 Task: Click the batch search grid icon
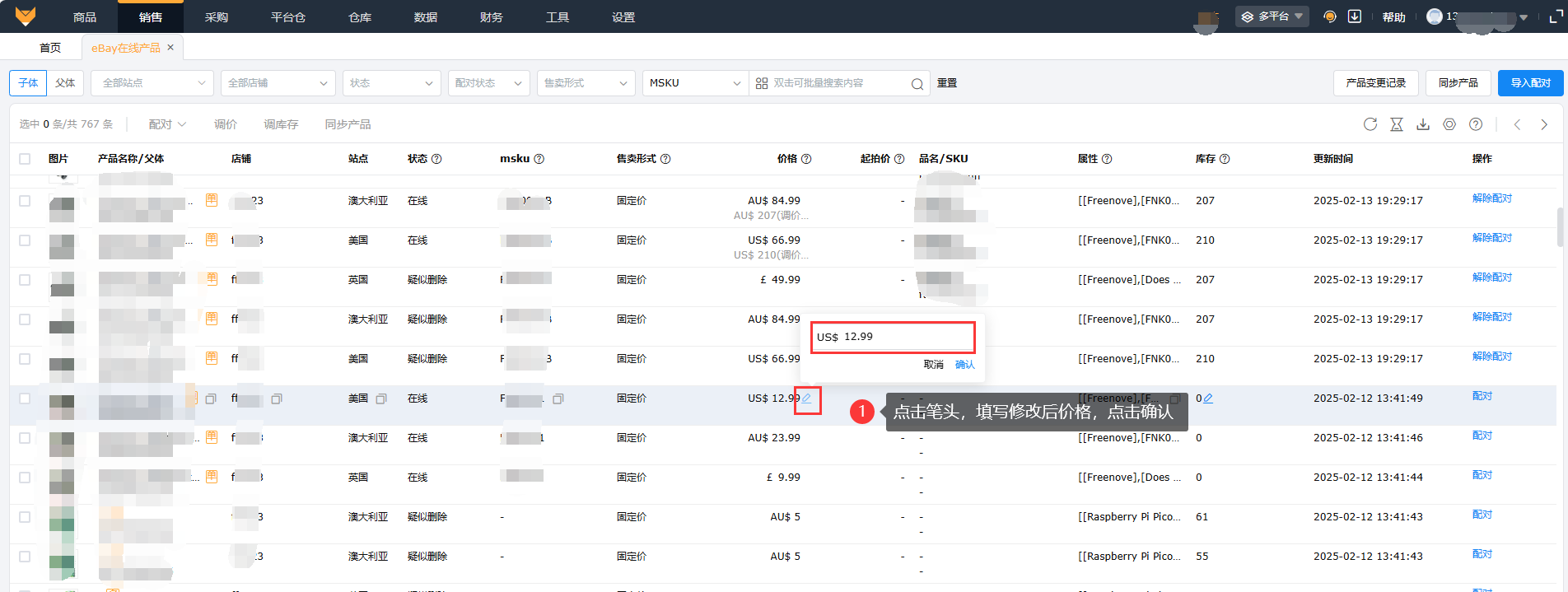[762, 83]
